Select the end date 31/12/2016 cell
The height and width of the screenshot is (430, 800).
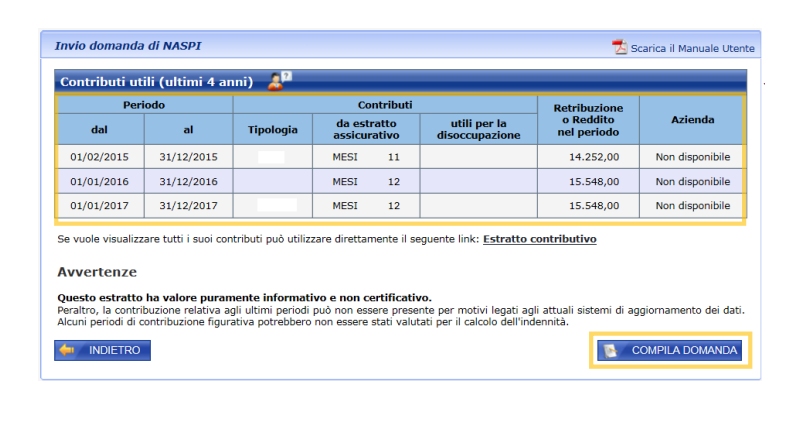(188, 181)
